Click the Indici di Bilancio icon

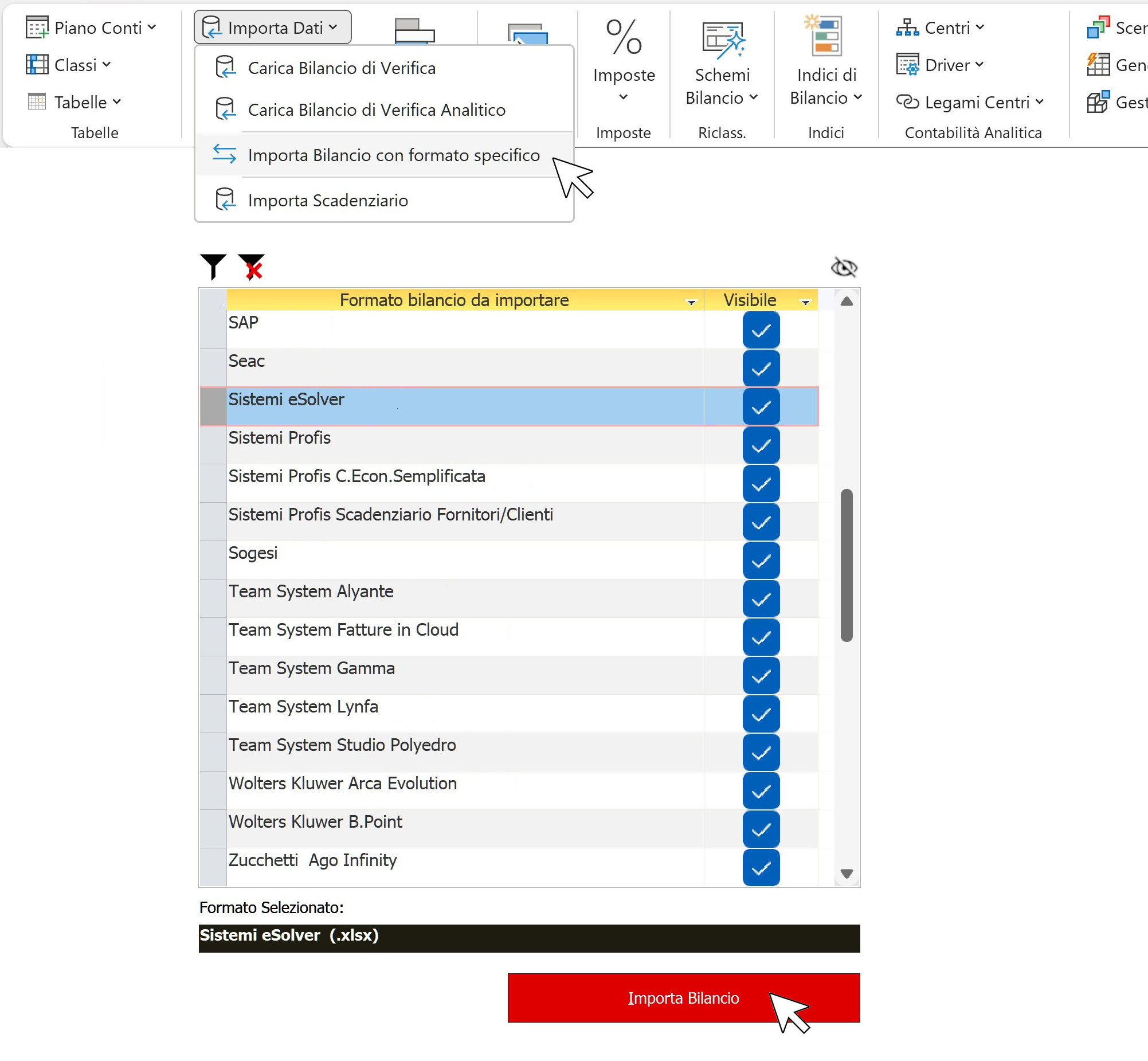824,36
